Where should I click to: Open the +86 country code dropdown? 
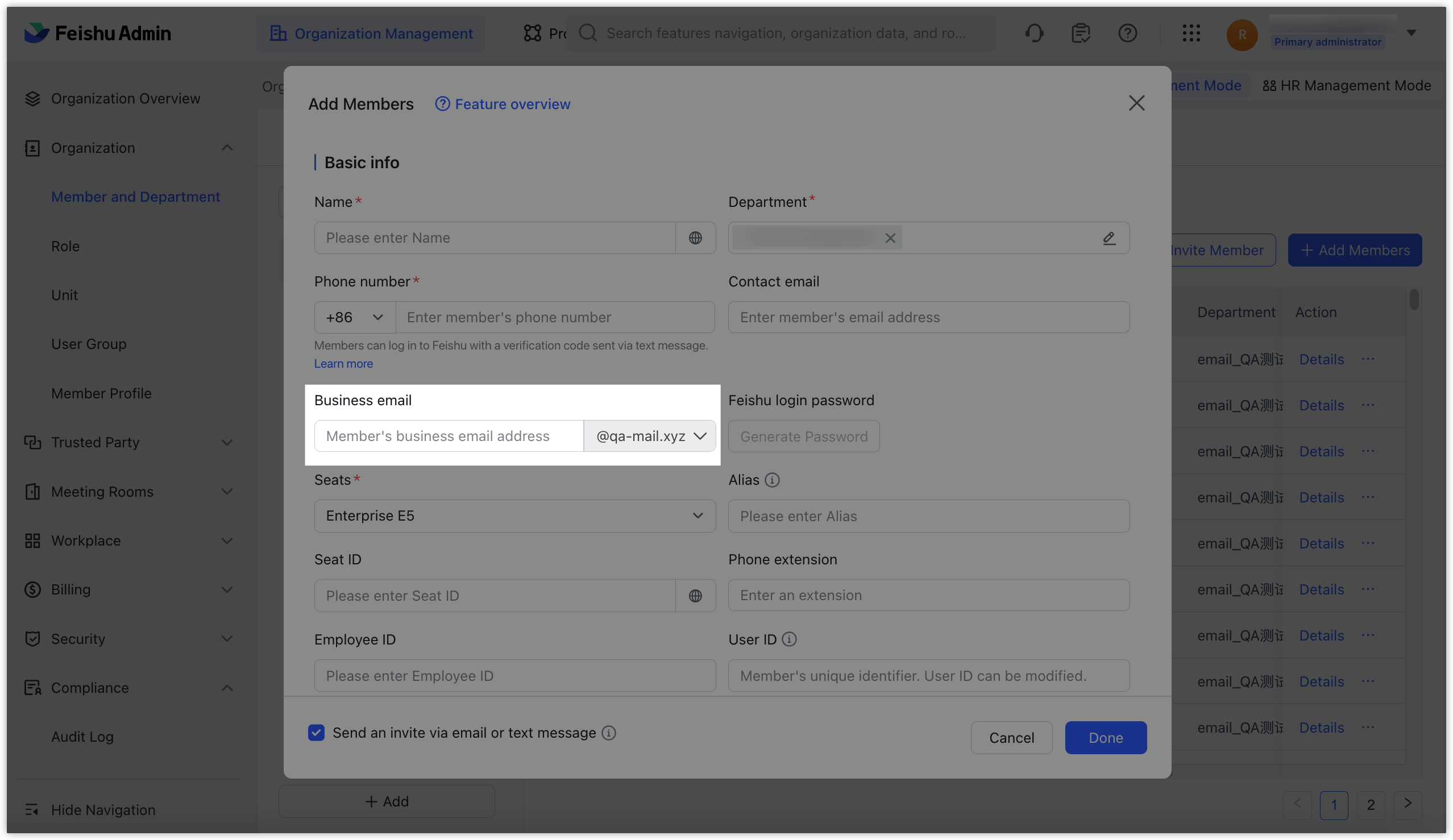354,317
